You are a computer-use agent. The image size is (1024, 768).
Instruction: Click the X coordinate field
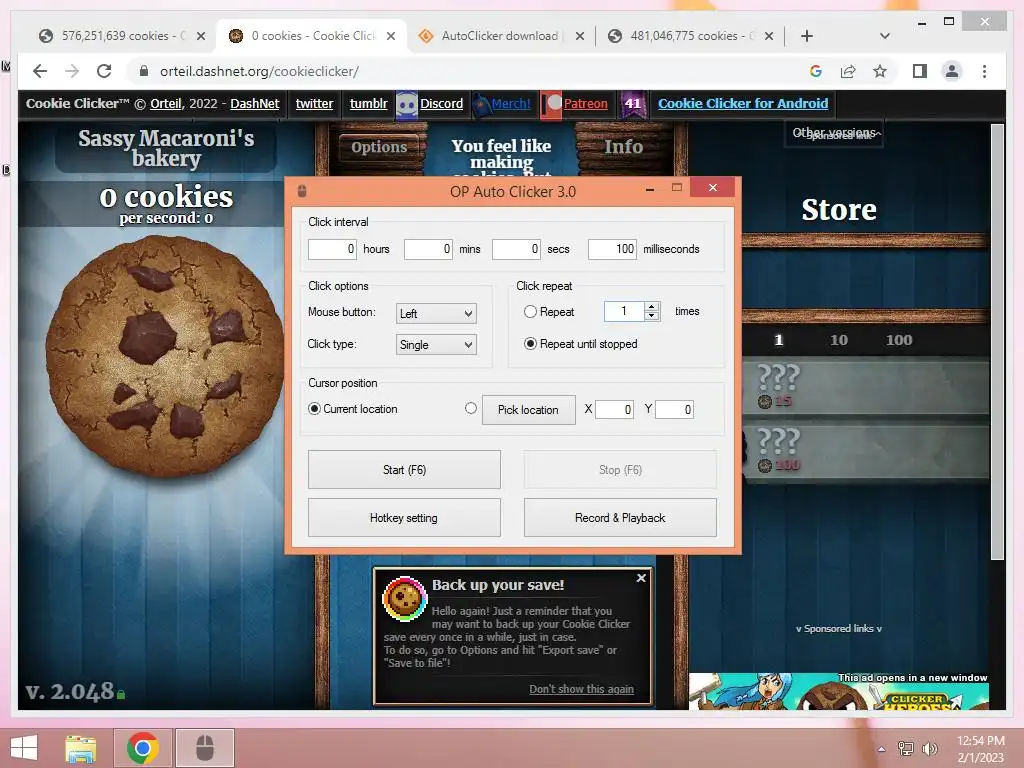[614, 409]
